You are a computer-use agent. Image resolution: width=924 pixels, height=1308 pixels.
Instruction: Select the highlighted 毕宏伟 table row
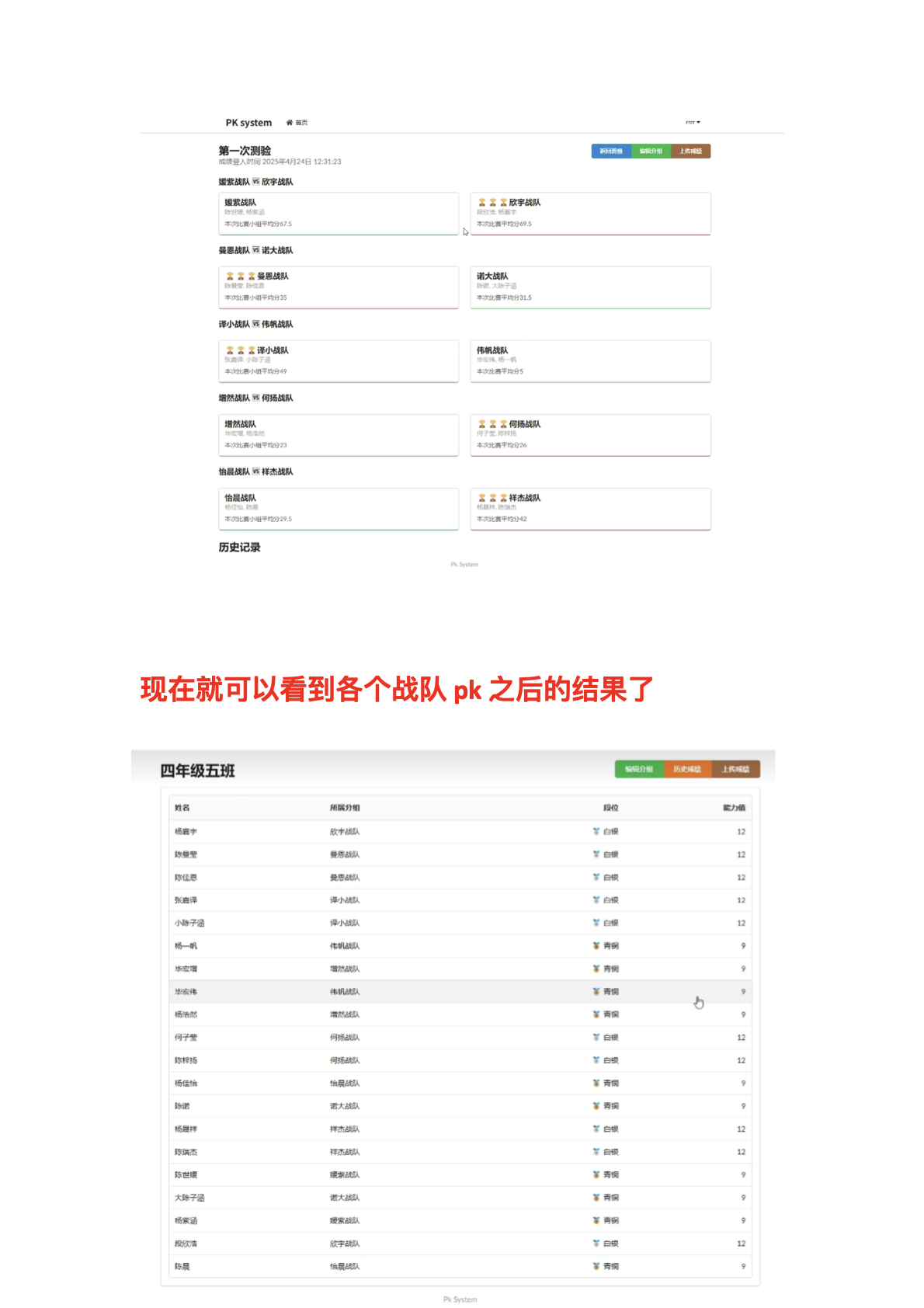[460, 992]
